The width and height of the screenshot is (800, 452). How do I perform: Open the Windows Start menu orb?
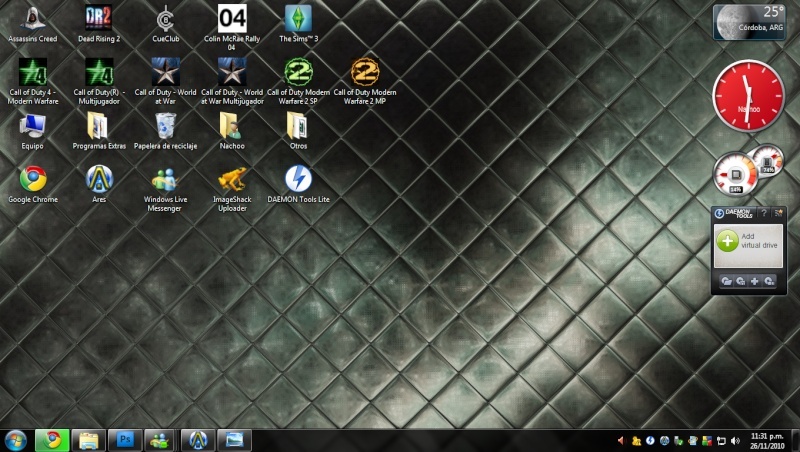click(x=15, y=440)
